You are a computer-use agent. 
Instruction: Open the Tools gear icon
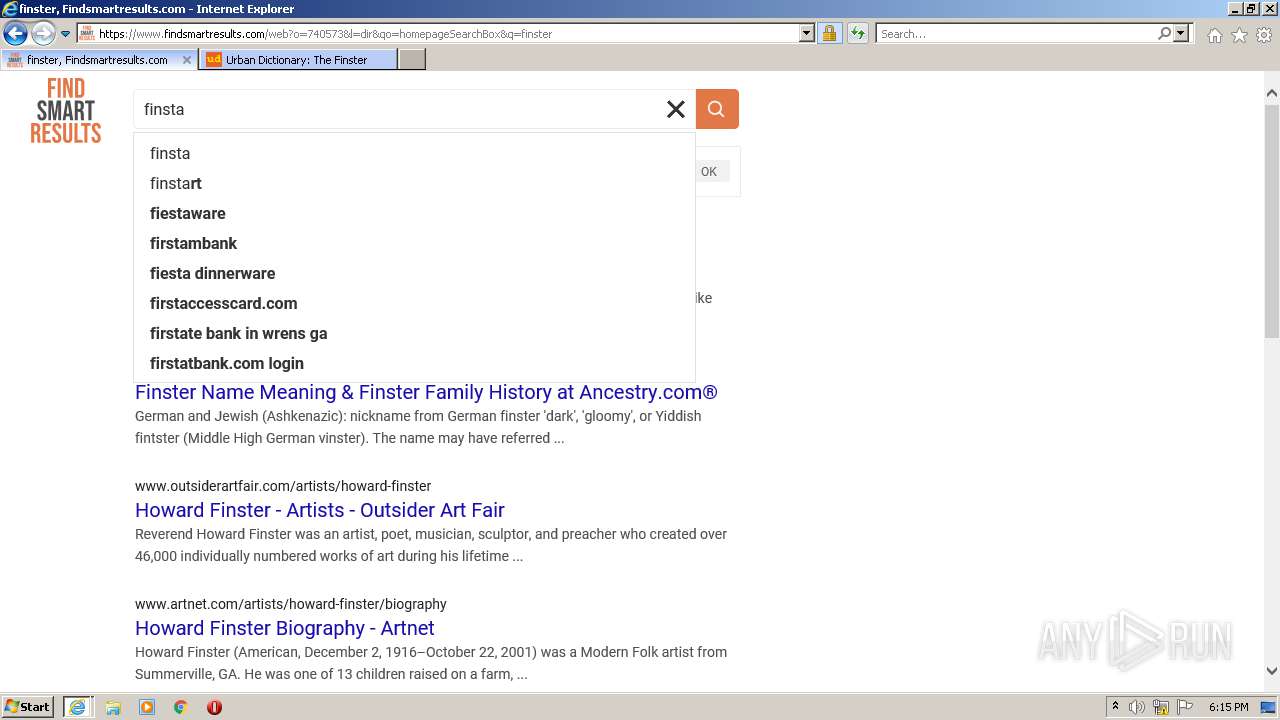pyautogui.click(x=1264, y=35)
